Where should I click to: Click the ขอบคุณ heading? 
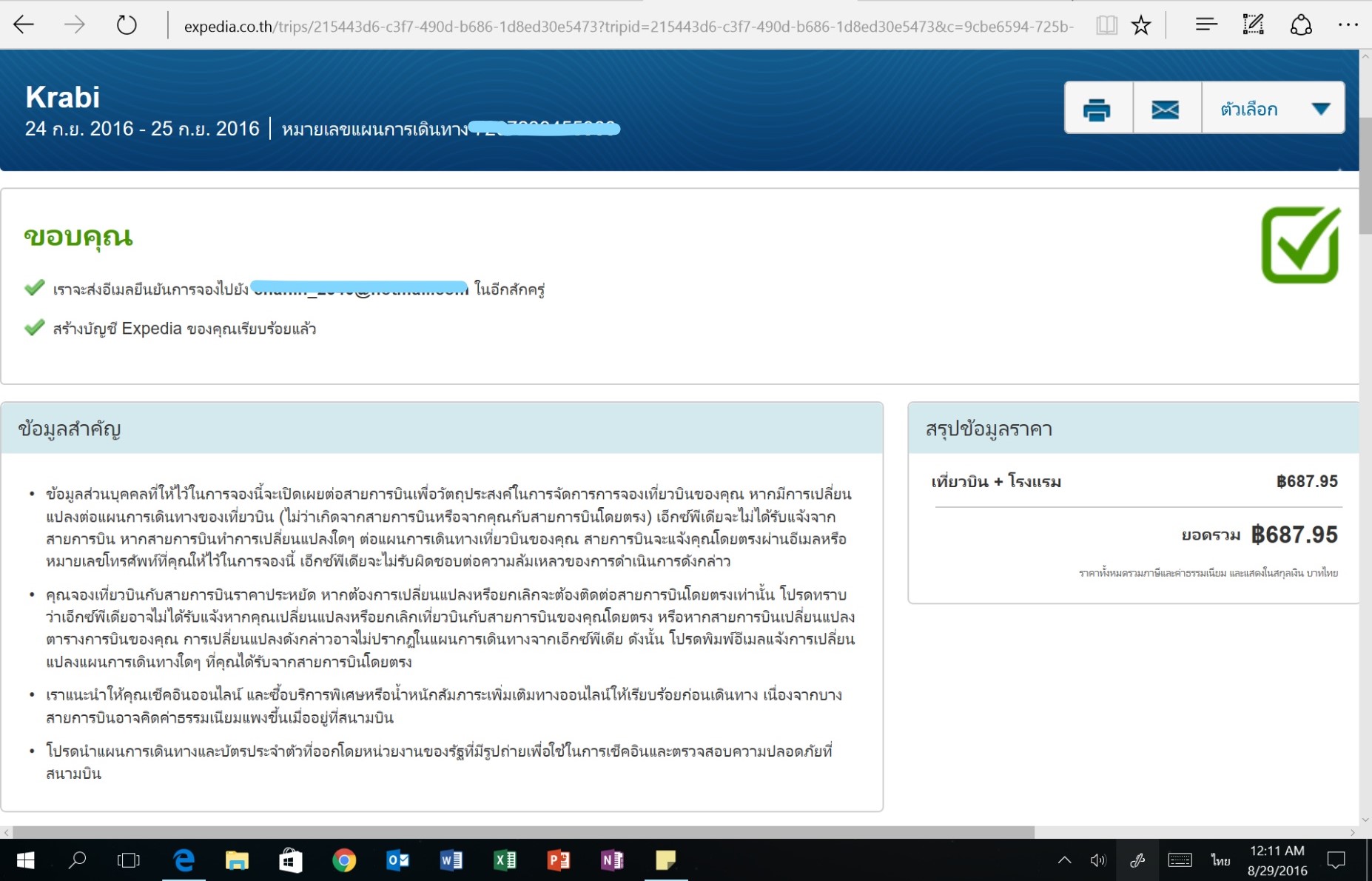[78, 237]
